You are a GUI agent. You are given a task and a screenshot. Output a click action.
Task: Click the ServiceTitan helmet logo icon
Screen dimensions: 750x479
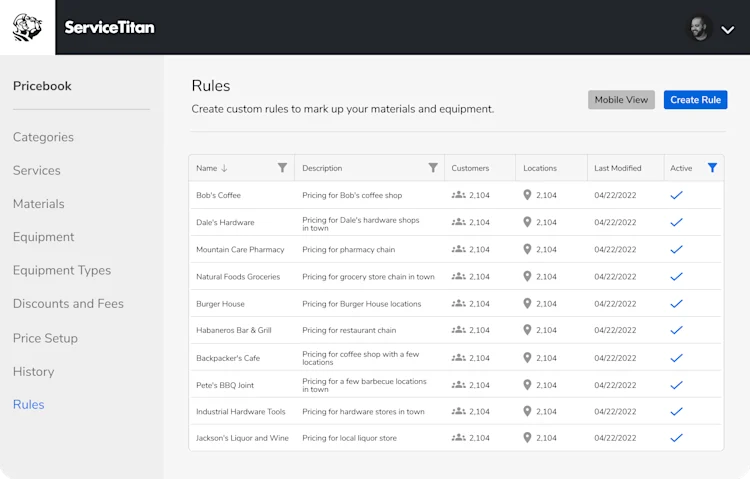(27, 27)
